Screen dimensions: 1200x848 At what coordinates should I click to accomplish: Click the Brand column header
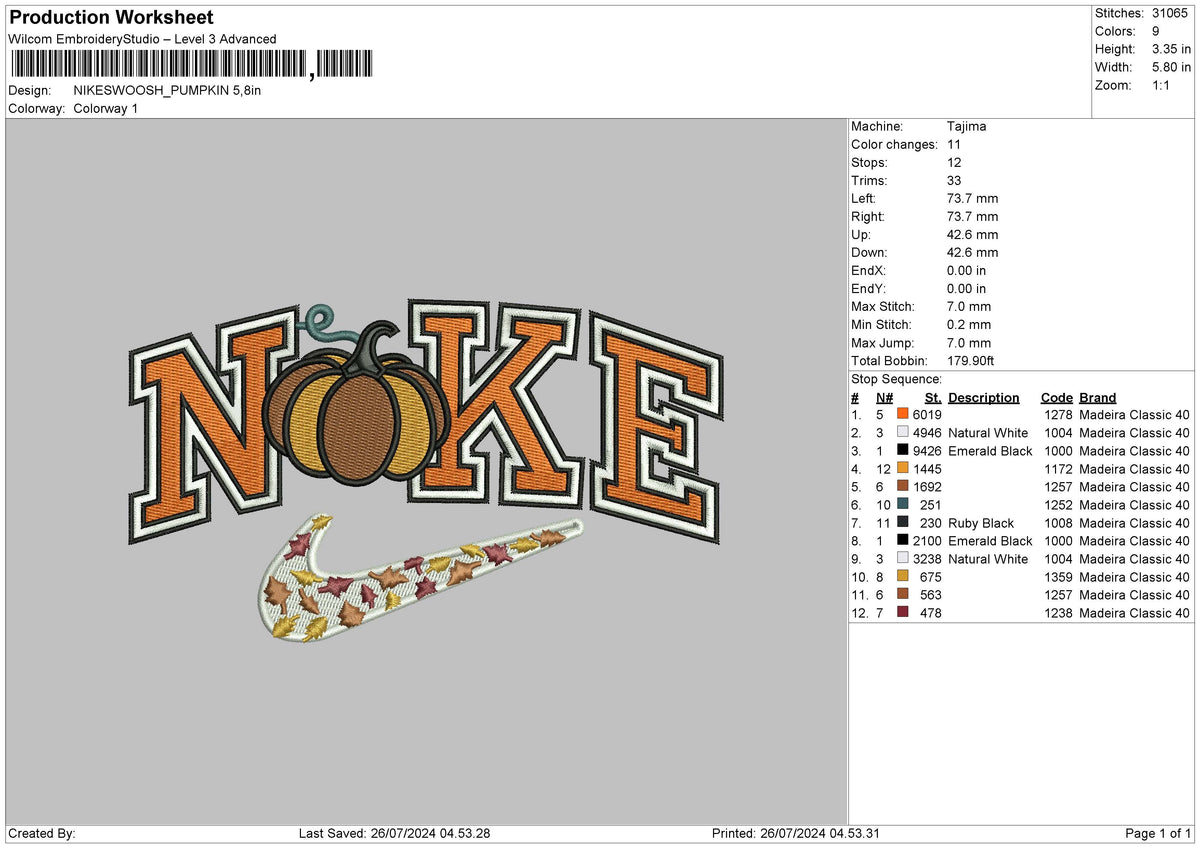point(1098,397)
